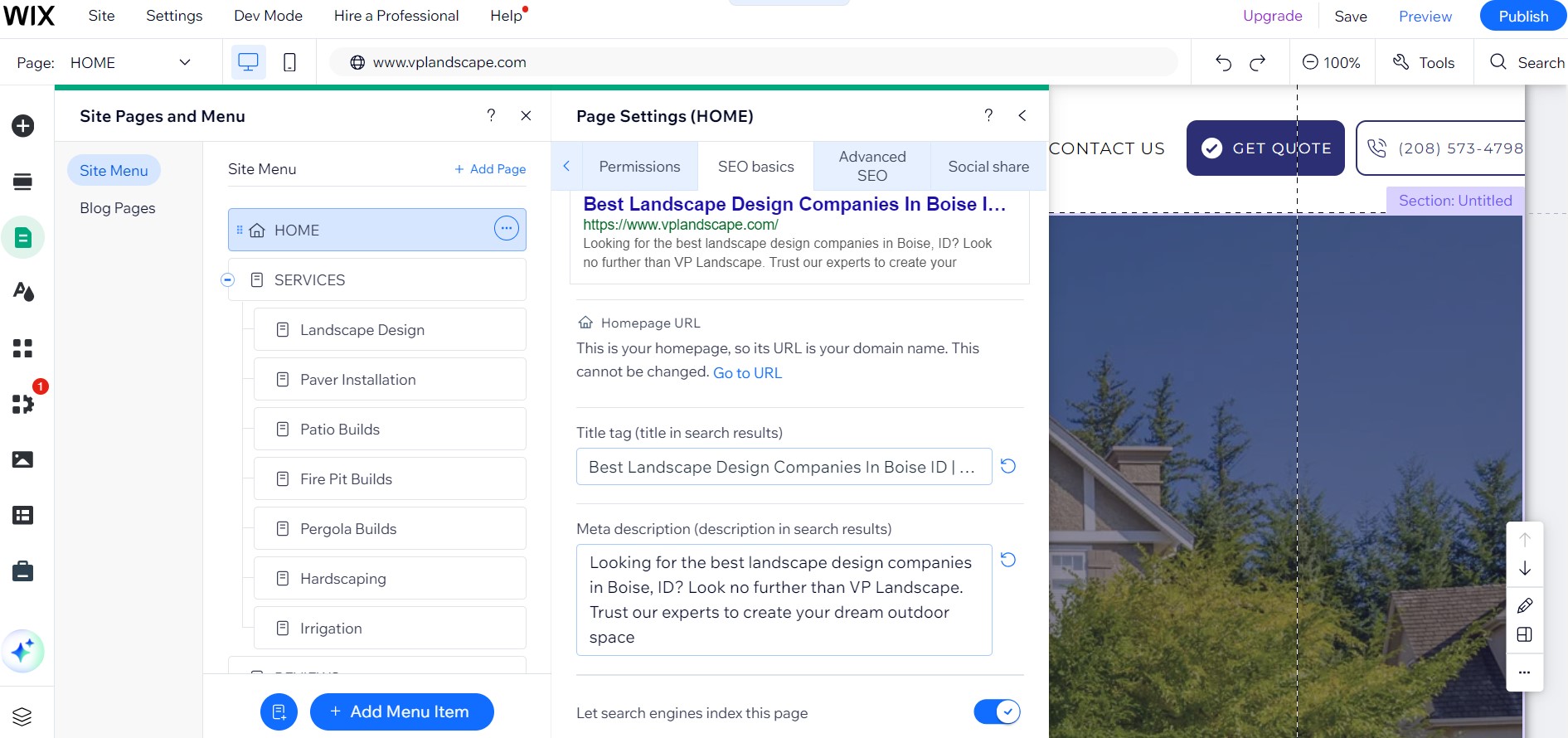Open the Site menu
Image resolution: width=1568 pixels, height=738 pixels.
pos(101,16)
